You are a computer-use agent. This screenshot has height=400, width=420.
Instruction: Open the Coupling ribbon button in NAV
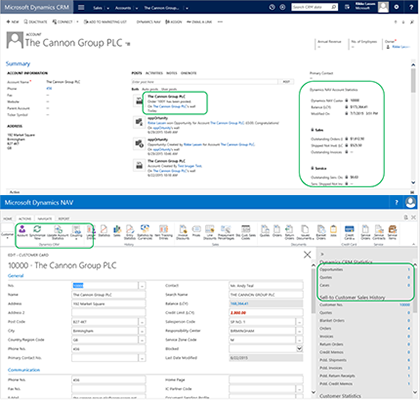(76, 232)
